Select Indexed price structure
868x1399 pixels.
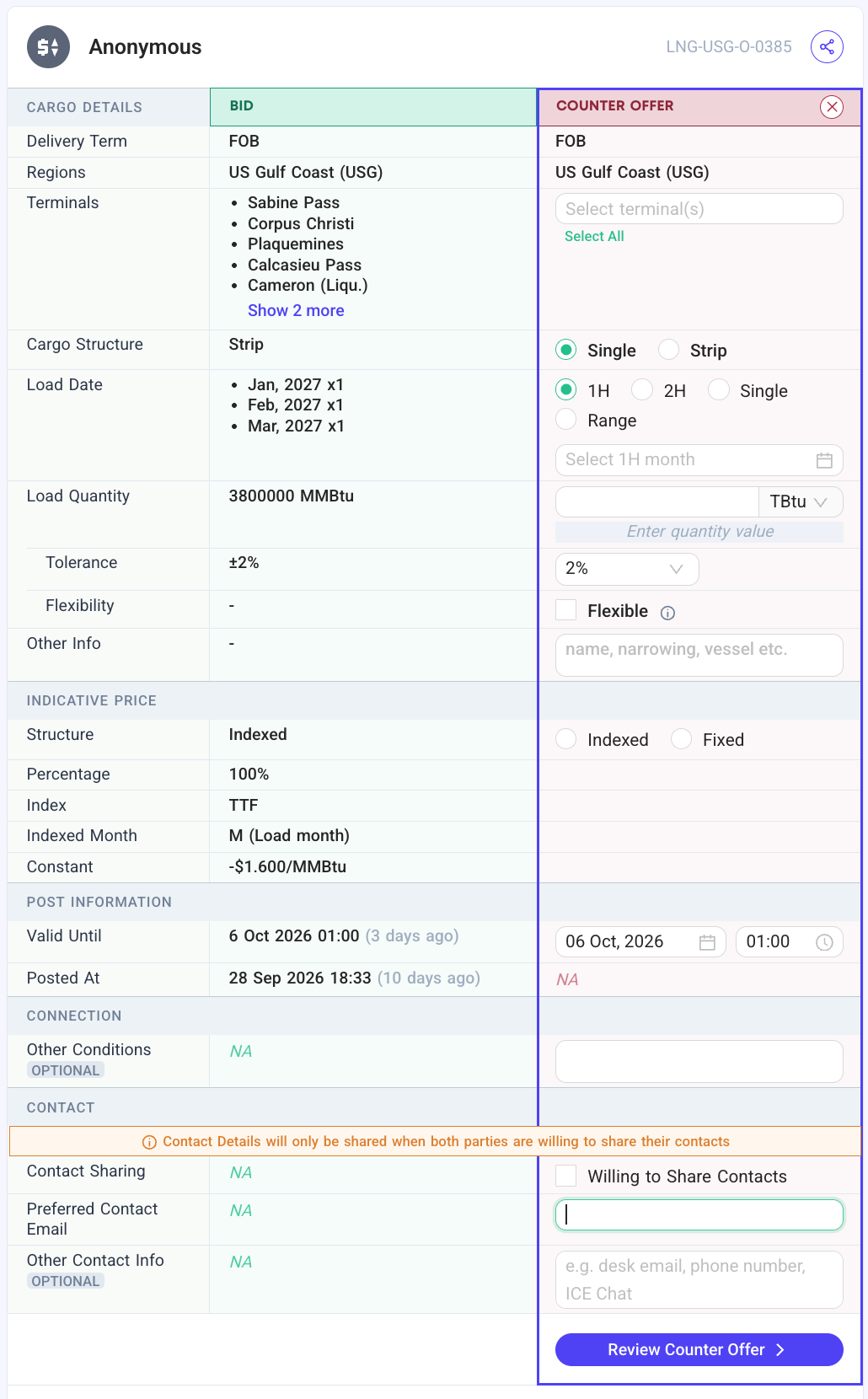[x=565, y=739]
